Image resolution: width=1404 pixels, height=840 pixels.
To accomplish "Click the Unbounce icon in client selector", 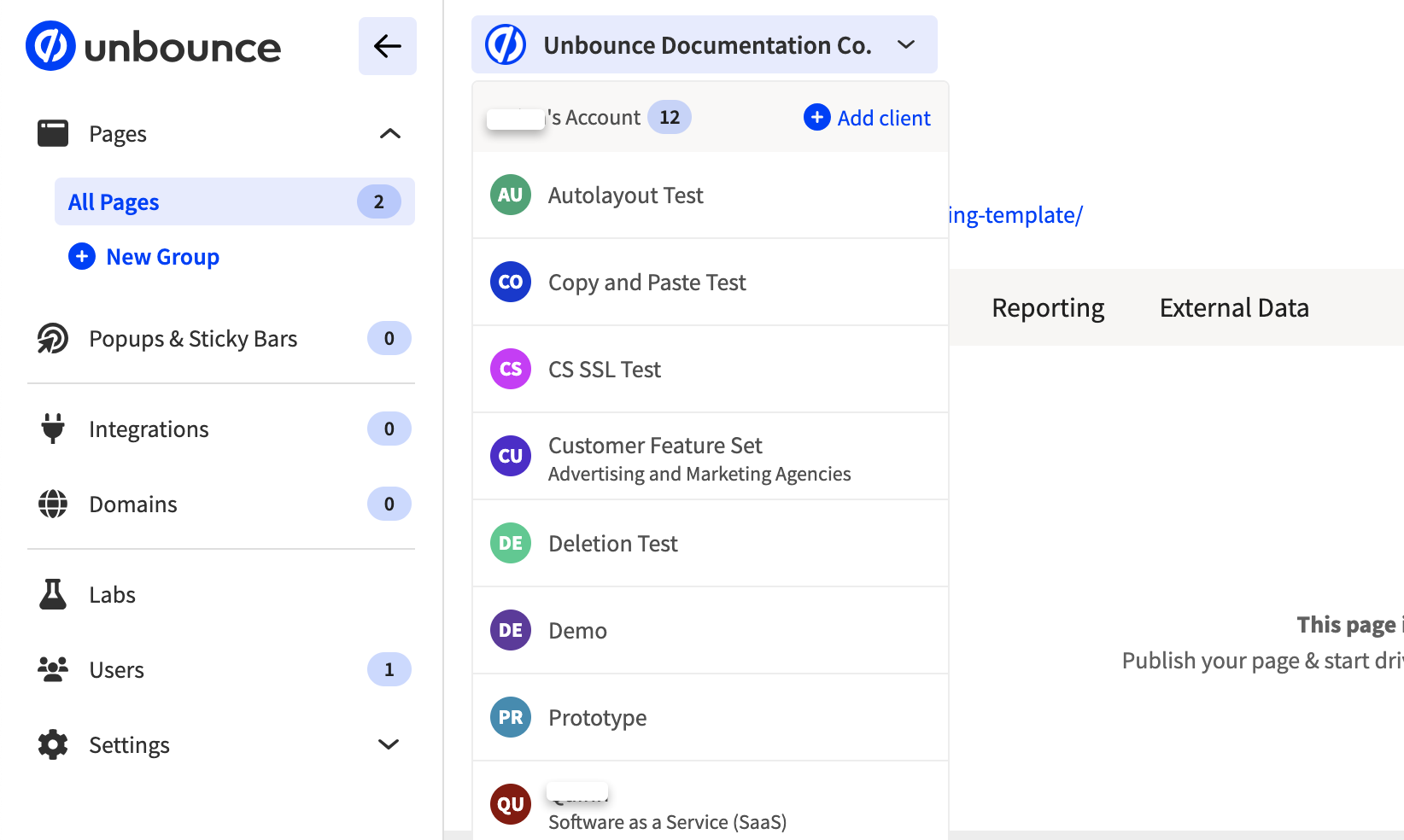I will pyautogui.click(x=506, y=44).
